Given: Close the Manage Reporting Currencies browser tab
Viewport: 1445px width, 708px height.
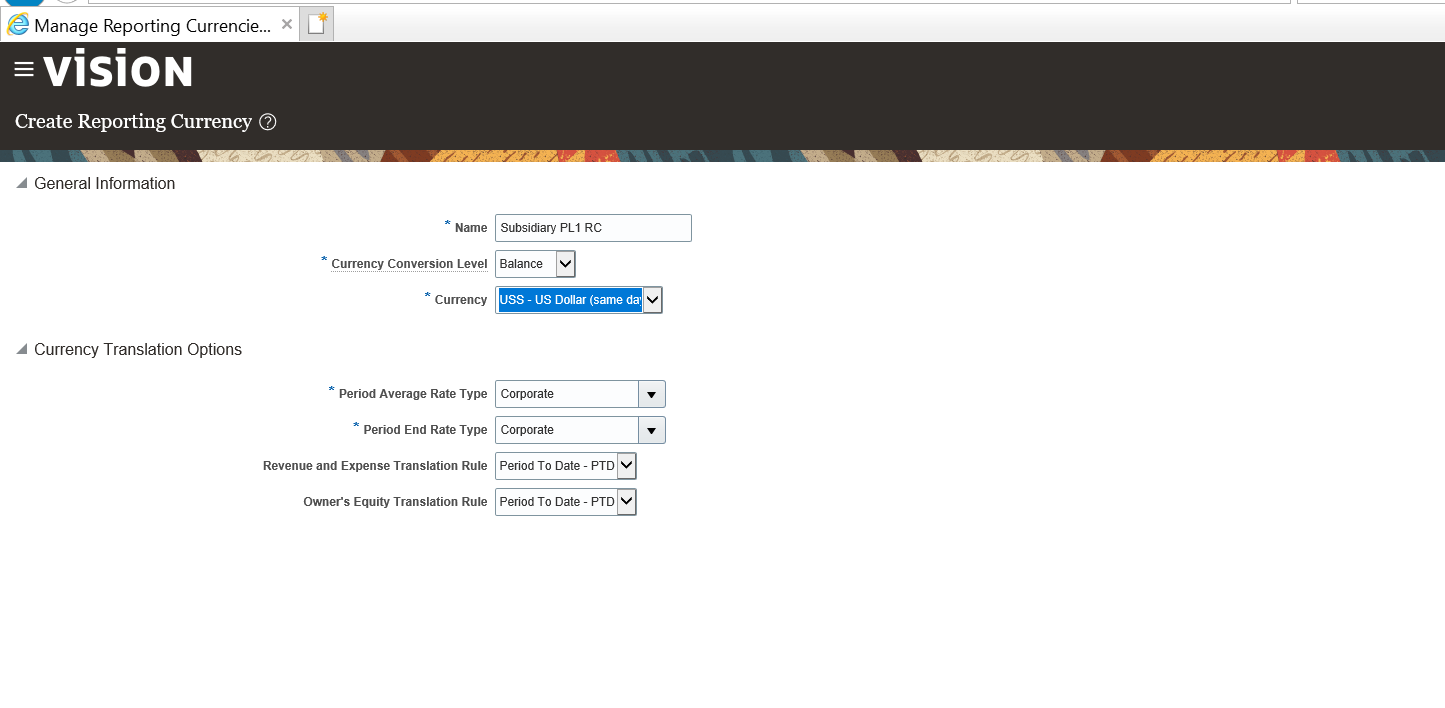Looking at the screenshot, I should pyautogui.click(x=287, y=24).
